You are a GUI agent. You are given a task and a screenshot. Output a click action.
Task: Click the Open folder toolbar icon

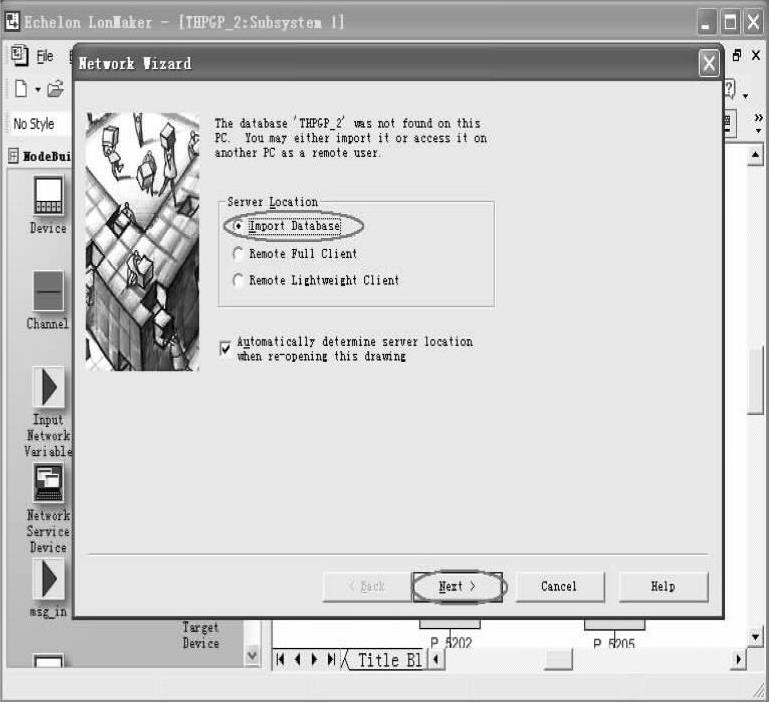tap(55, 89)
